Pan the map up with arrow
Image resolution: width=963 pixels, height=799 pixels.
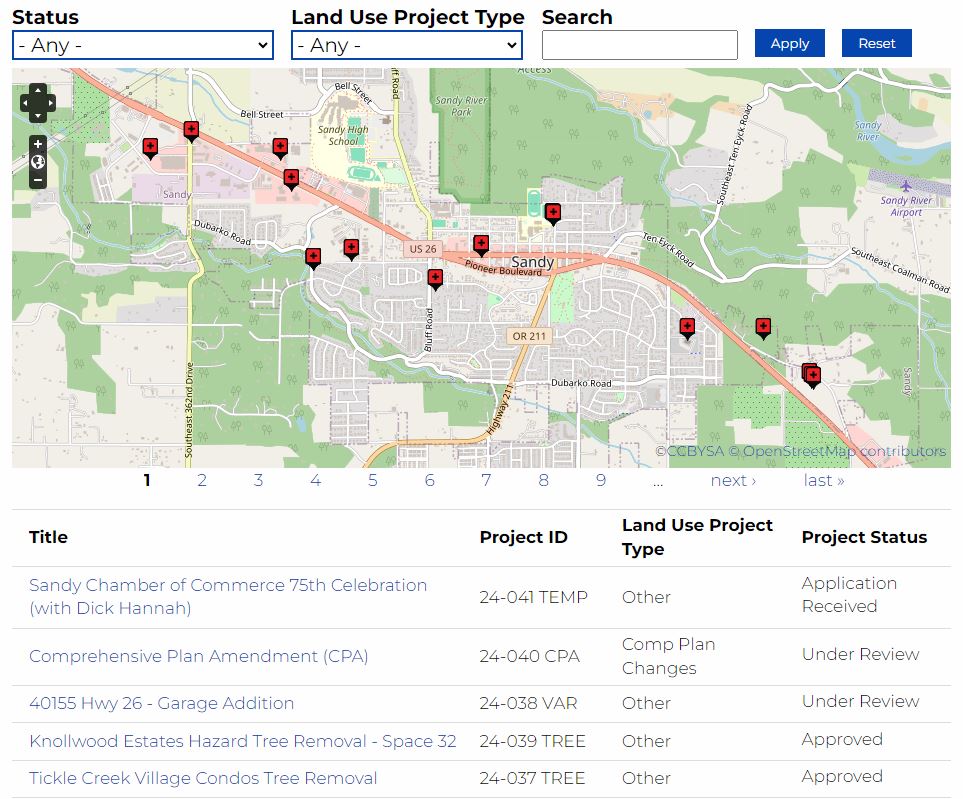click(x=38, y=91)
